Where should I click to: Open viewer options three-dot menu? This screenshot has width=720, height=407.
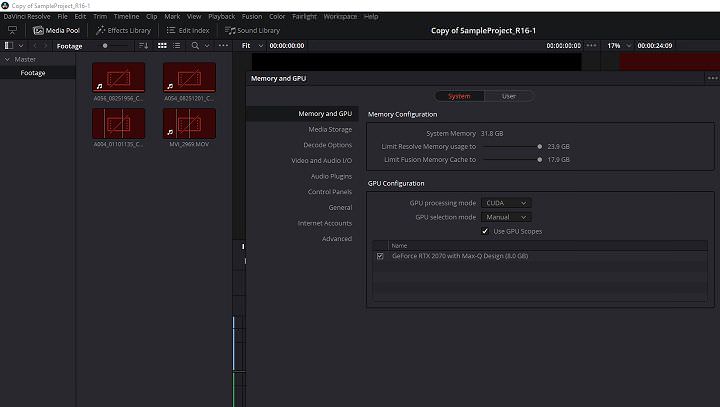pyautogui.click(x=591, y=45)
